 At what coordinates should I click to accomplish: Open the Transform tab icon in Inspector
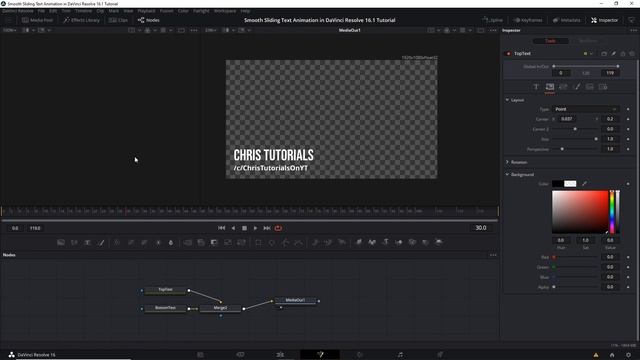tap(563, 87)
